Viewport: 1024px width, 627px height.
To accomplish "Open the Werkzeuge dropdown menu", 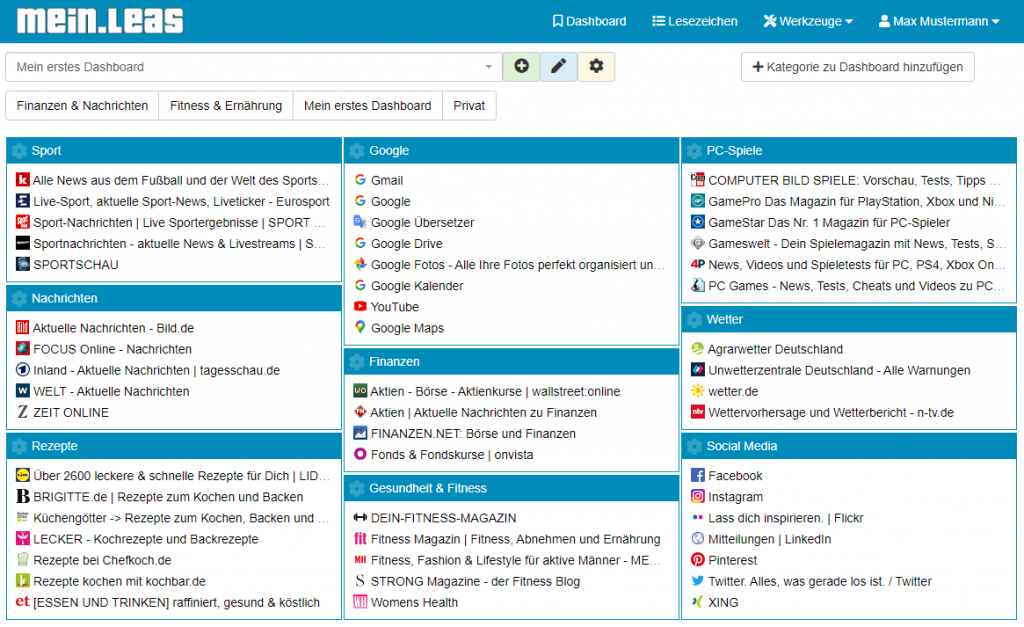I will tap(807, 21).
